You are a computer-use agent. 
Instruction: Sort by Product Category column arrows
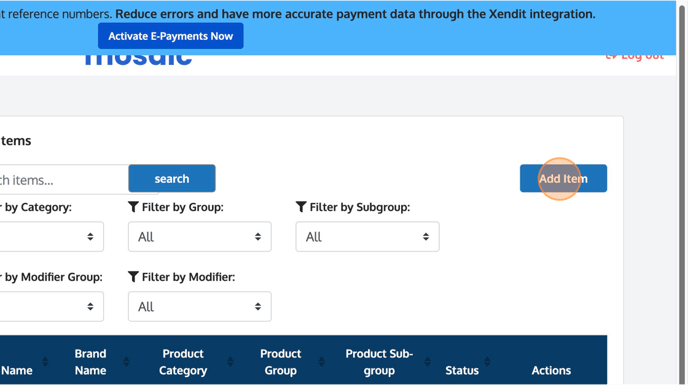pyautogui.click(x=230, y=362)
